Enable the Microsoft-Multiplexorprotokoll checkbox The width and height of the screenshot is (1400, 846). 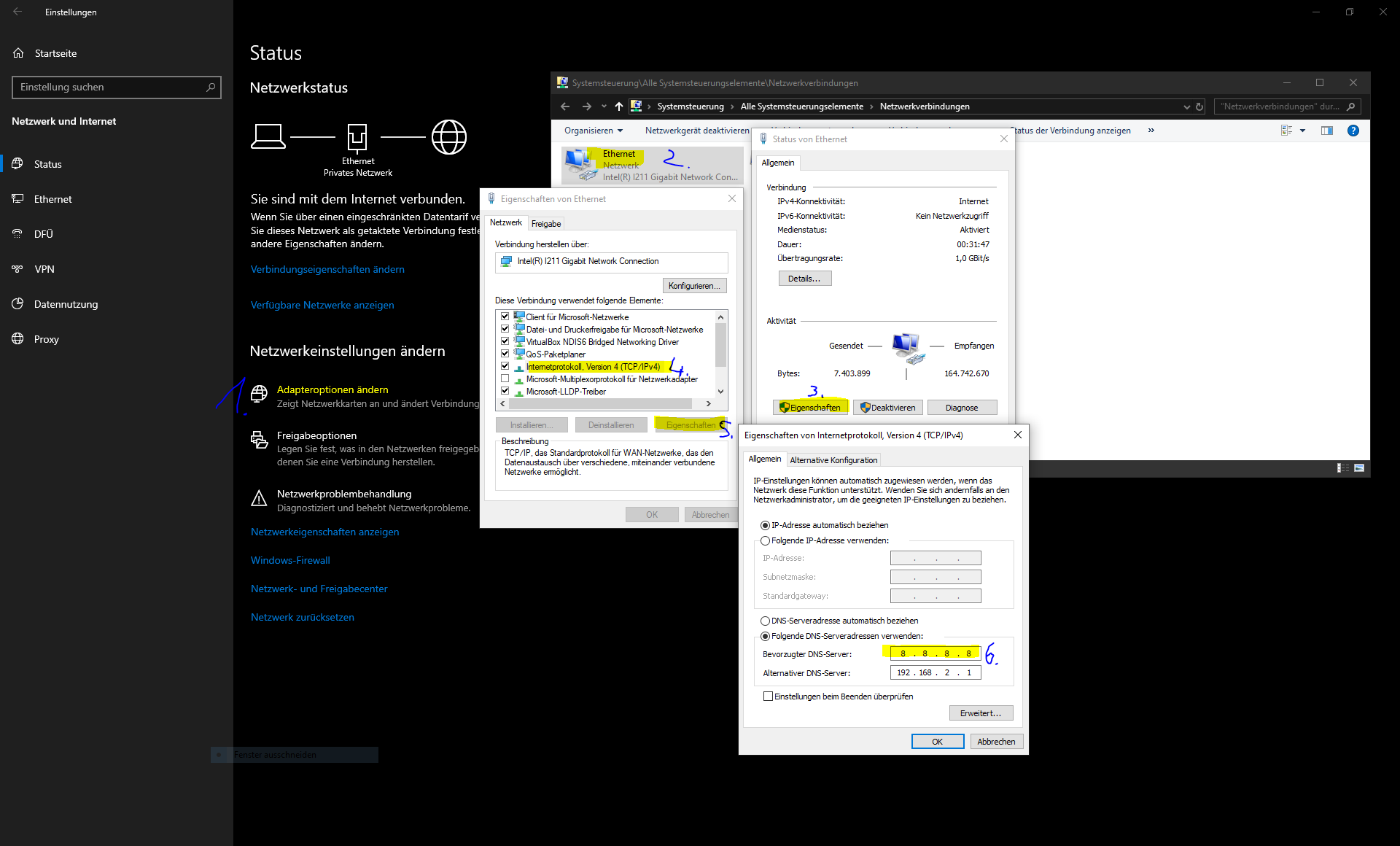[x=505, y=379]
